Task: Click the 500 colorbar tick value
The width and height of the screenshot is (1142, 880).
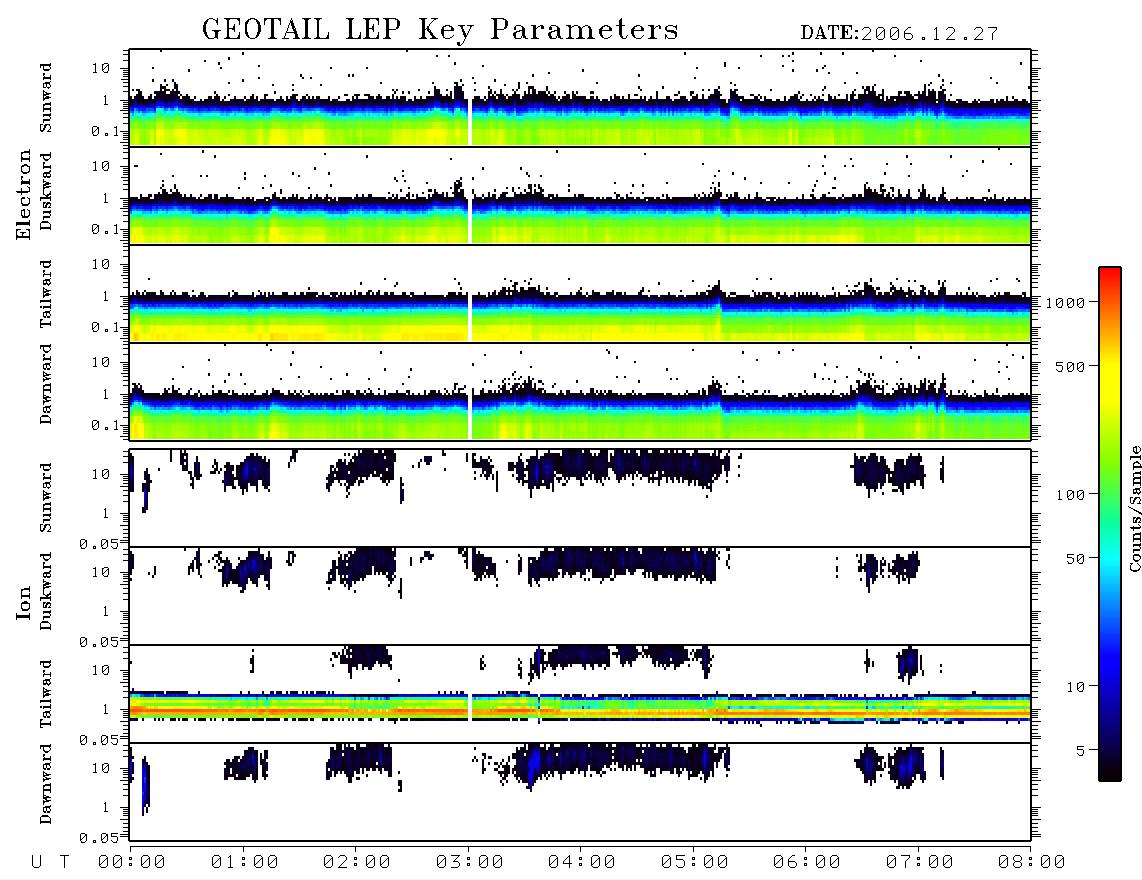Action: pyautogui.click(x=1071, y=366)
